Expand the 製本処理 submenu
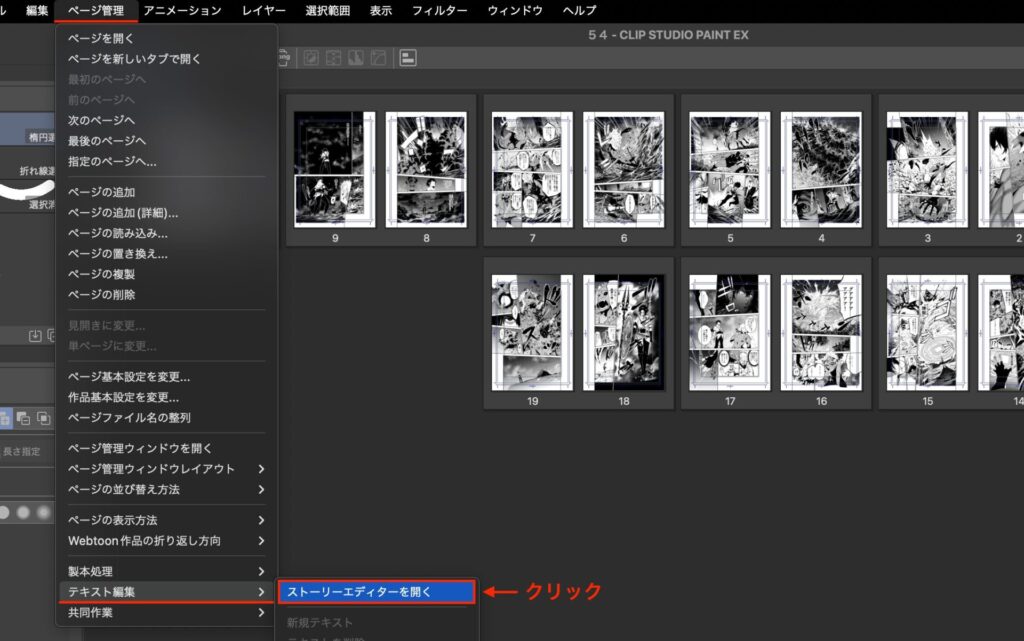Viewport: 1024px width, 641px height. click(165, 571)
